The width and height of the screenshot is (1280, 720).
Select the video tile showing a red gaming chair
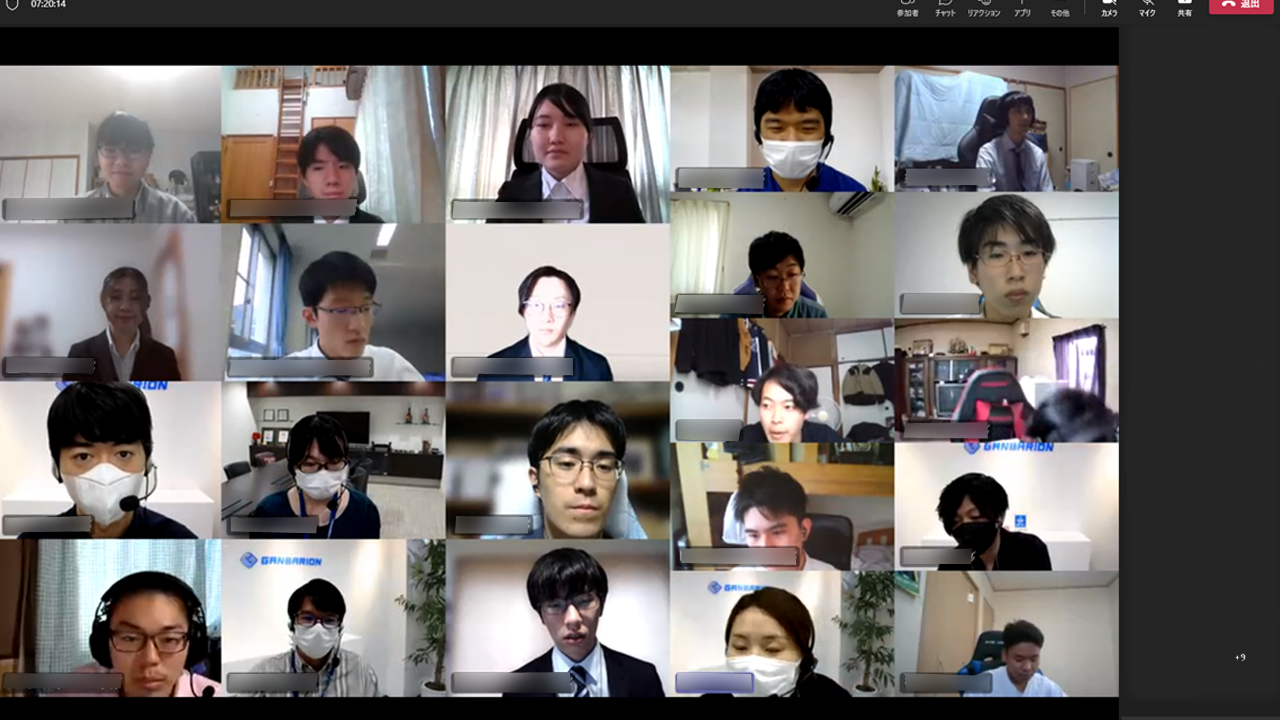coord(1006,381)
